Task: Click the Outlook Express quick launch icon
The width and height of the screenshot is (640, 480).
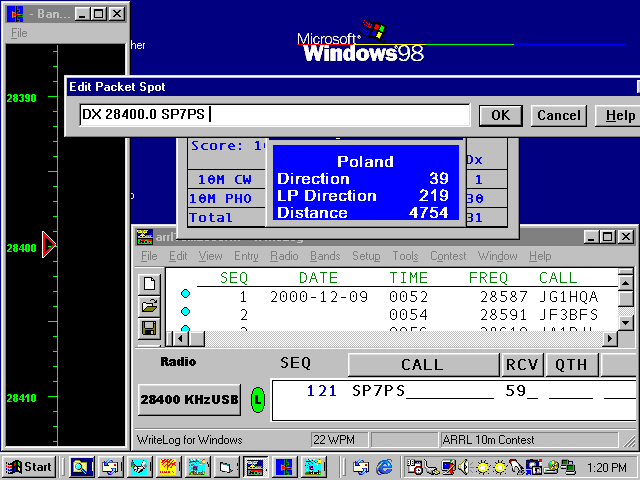Action: coord(360,467)
